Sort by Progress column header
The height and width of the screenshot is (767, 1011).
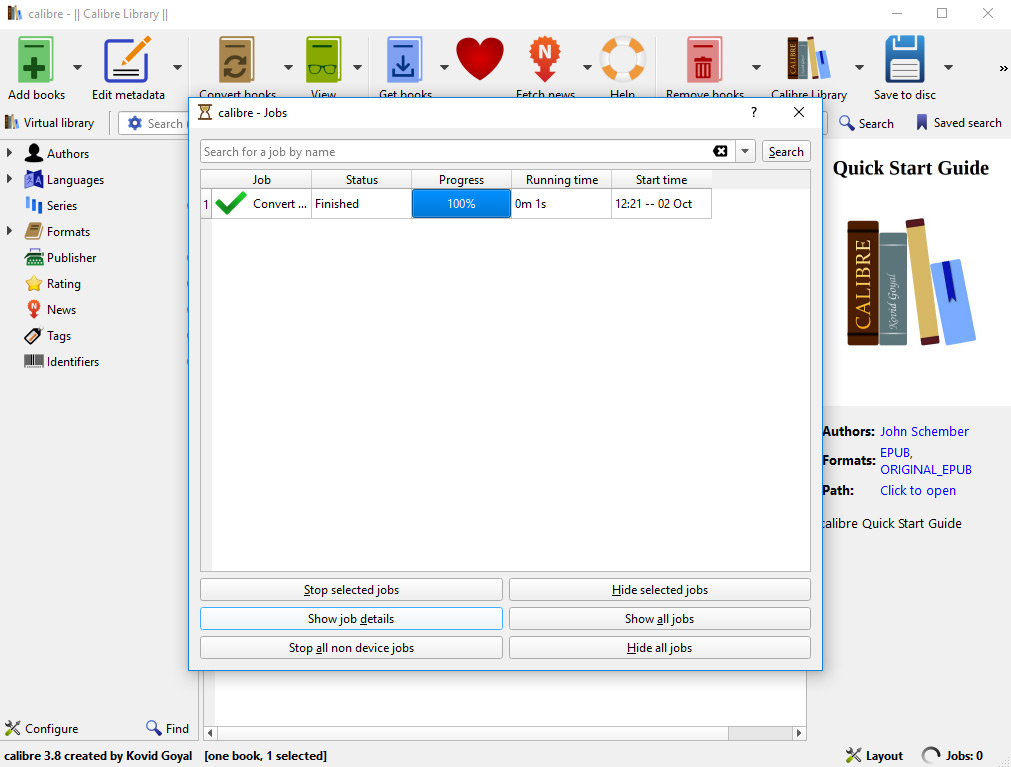(462, 179)
